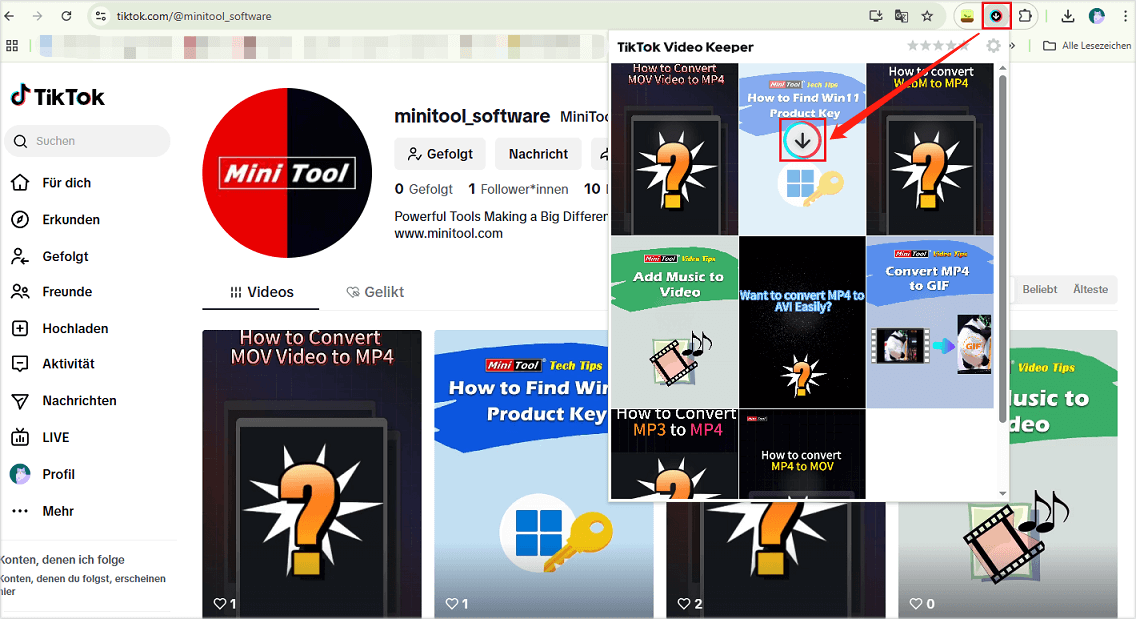
Task: Open the settings gear in TikTok Video Keeper
Action: 993,46
